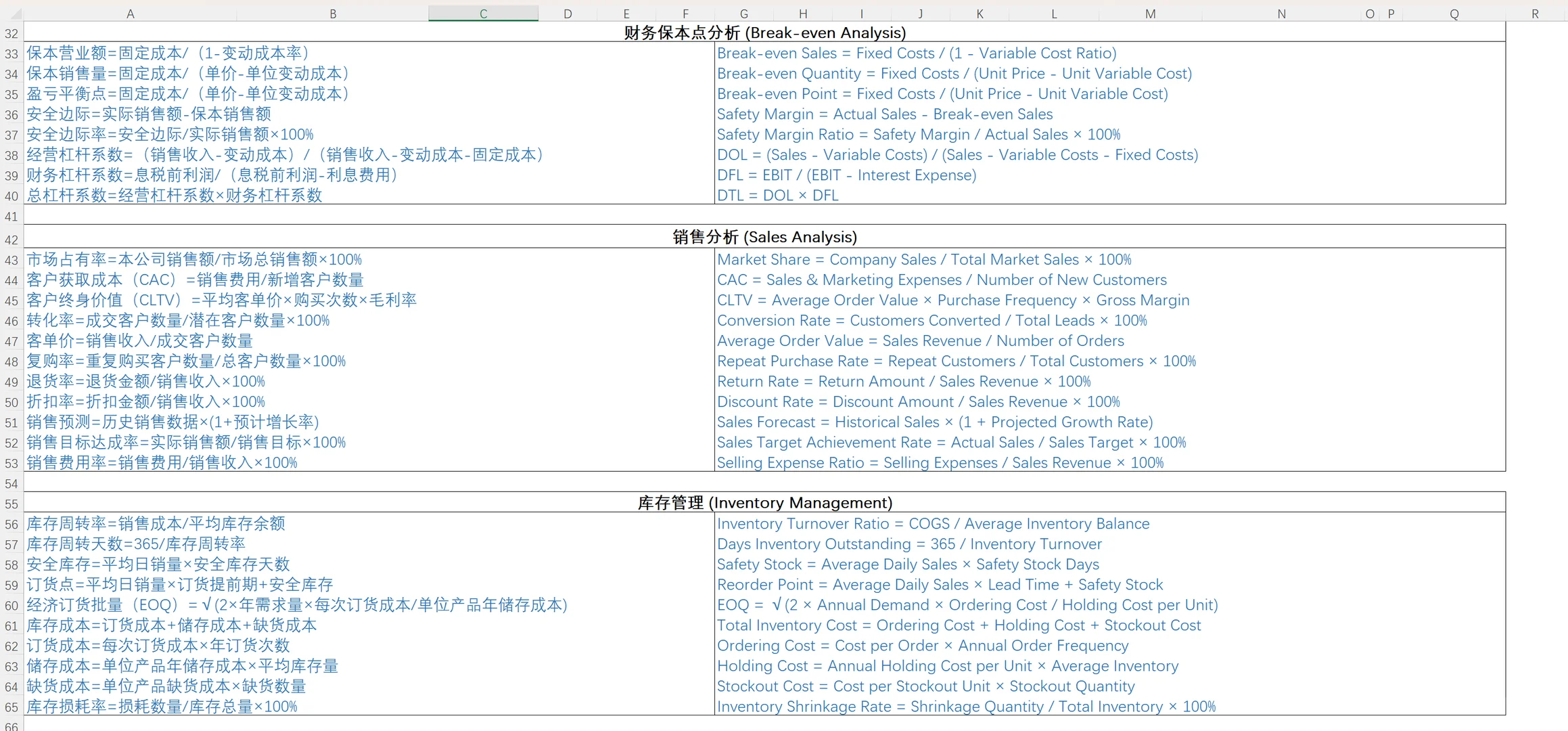Select the column A header

[130, 14]
